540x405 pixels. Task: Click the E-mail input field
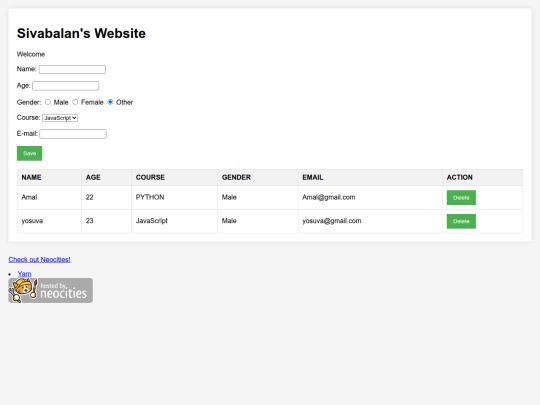tap(73, 134)
